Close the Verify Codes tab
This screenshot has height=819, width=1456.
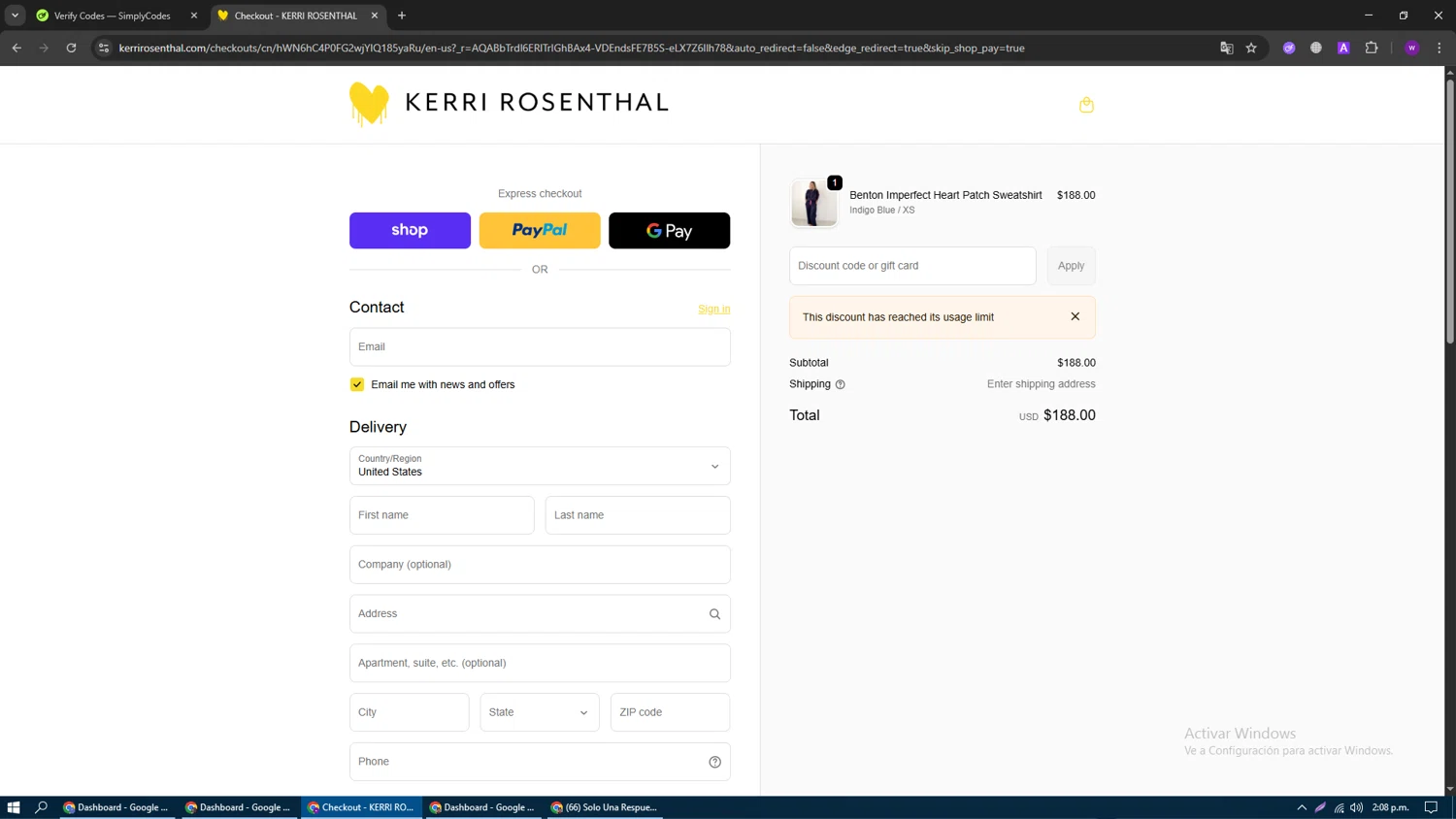tap(194, 16)
